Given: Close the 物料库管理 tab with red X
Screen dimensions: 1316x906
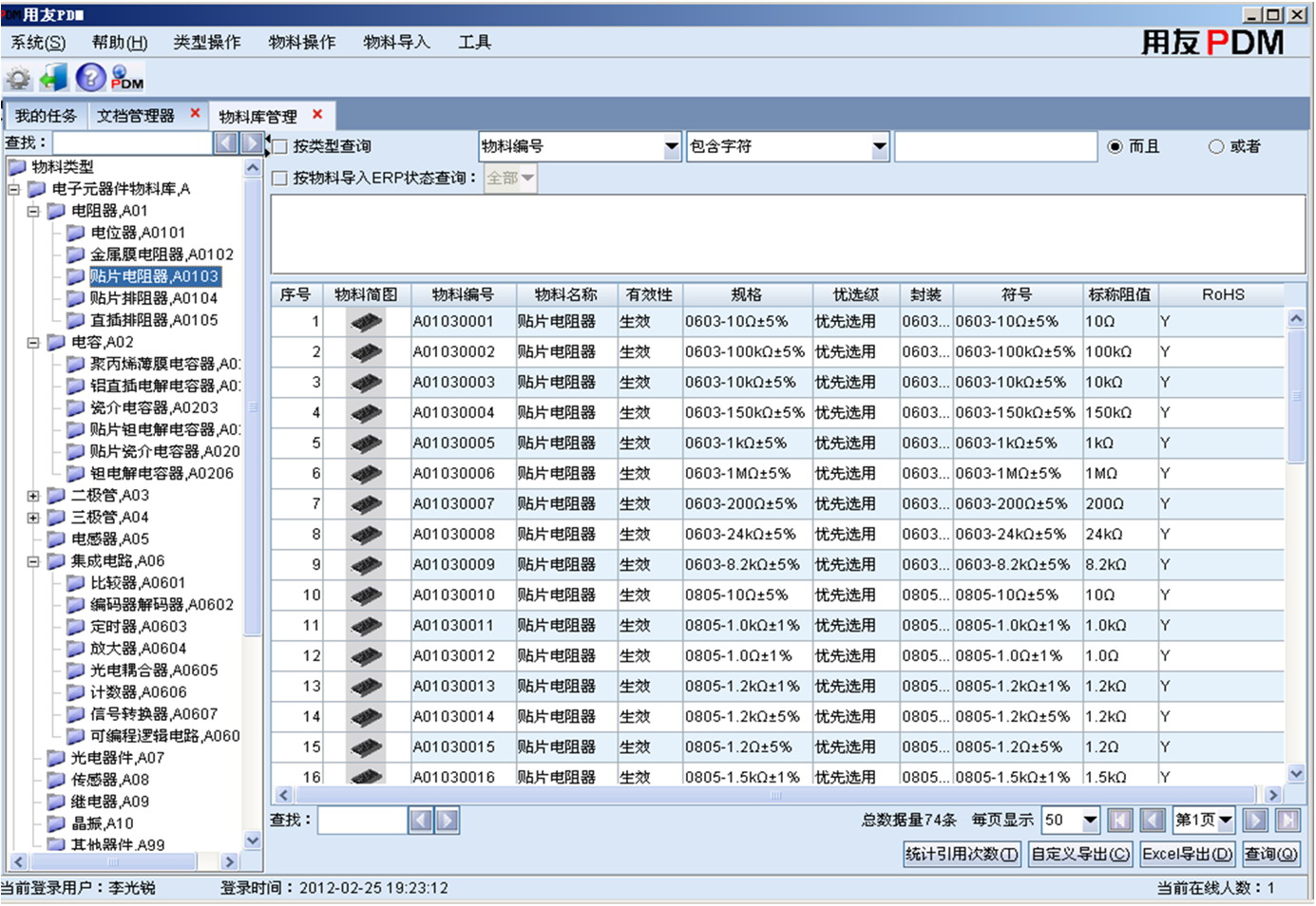Looking at the screenshot, I should point(318,114).
